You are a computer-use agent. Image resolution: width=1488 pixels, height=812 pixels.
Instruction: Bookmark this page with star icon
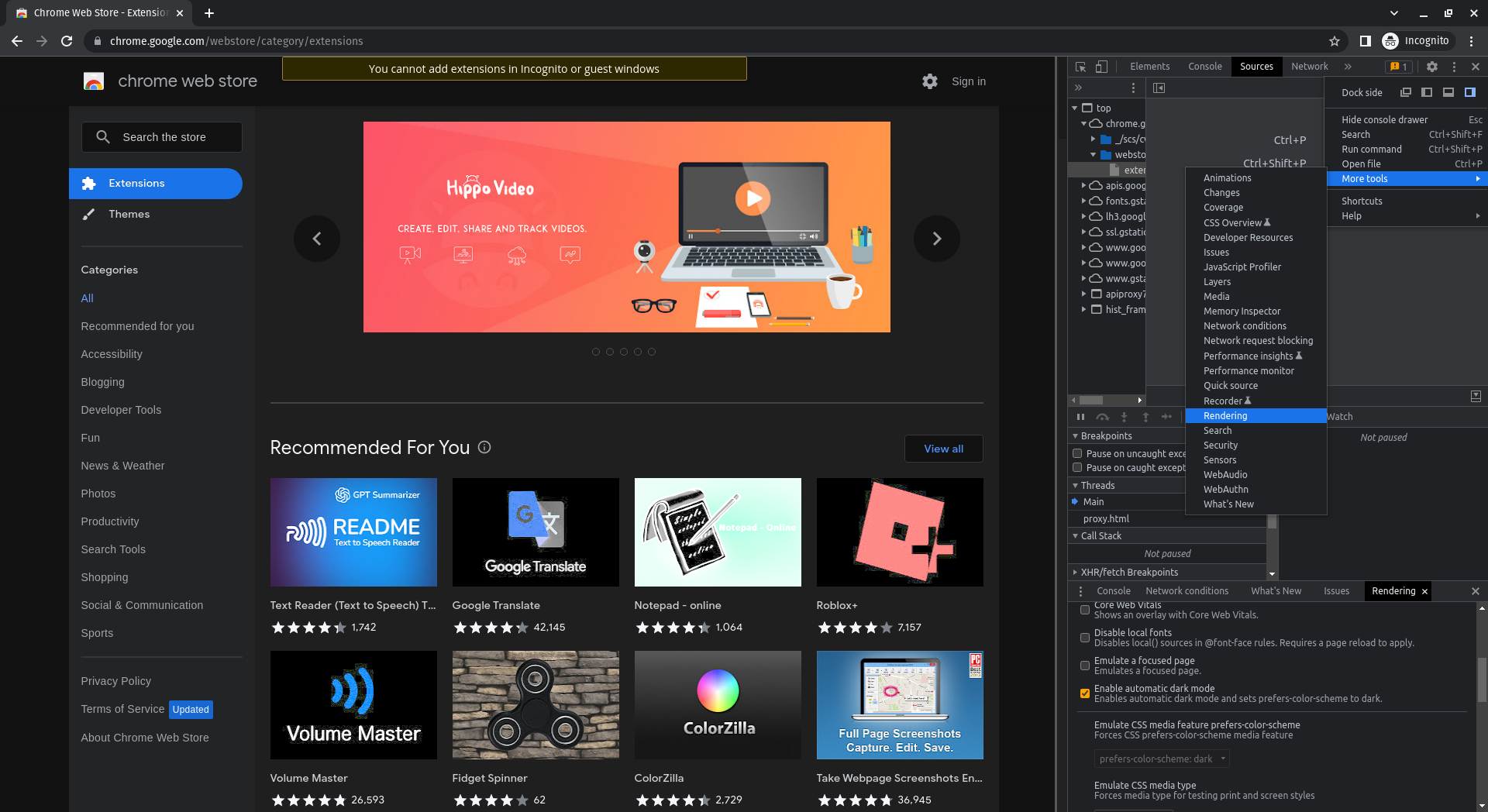point(1335,41)
